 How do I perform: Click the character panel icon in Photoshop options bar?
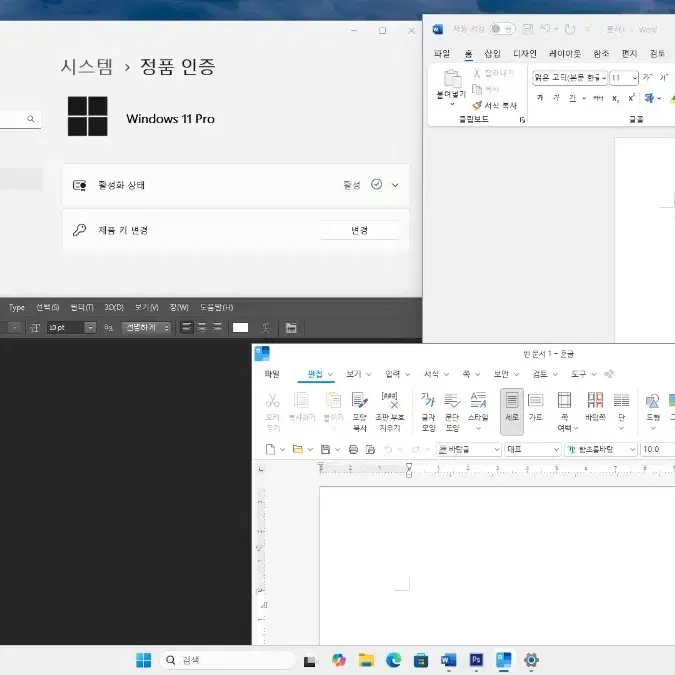click(x=291, y=328)
